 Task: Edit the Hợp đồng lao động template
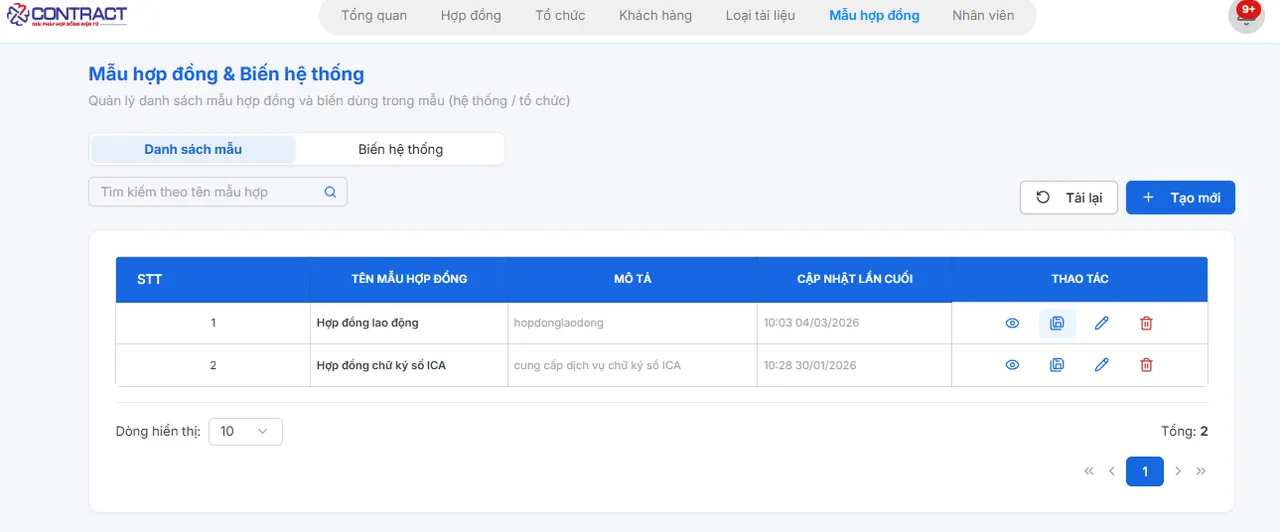click(x=1101, y=323)
